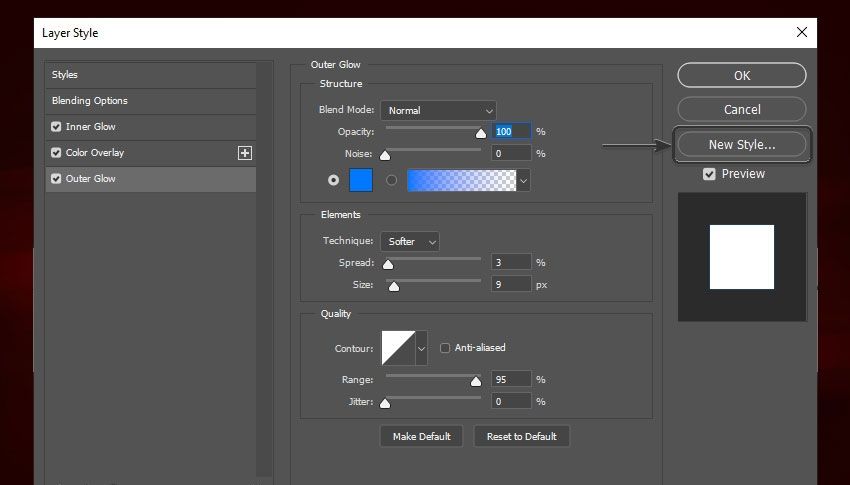850x485 pixels.
Task: Expand the Contour picker dropdown arrow
Action: (421, 348)
